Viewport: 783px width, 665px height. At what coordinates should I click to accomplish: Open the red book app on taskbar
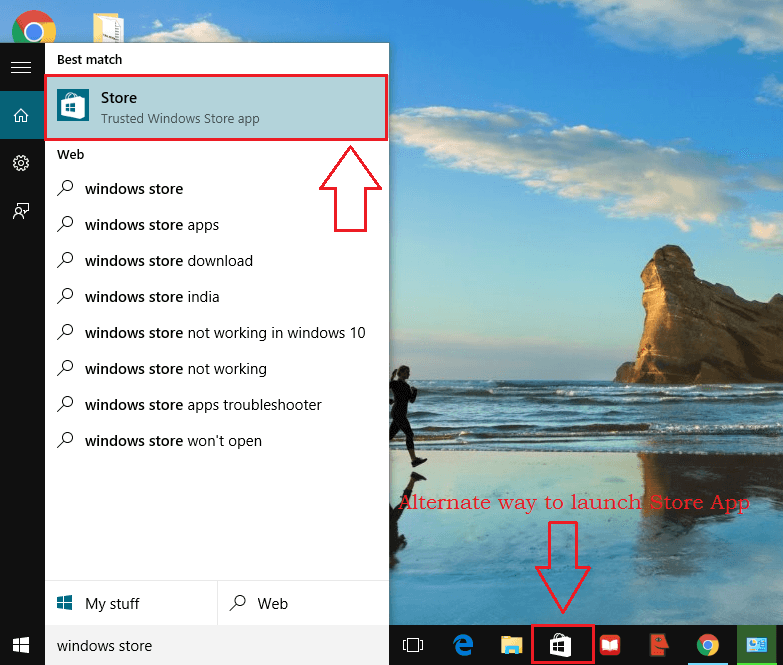coord(610,646)
